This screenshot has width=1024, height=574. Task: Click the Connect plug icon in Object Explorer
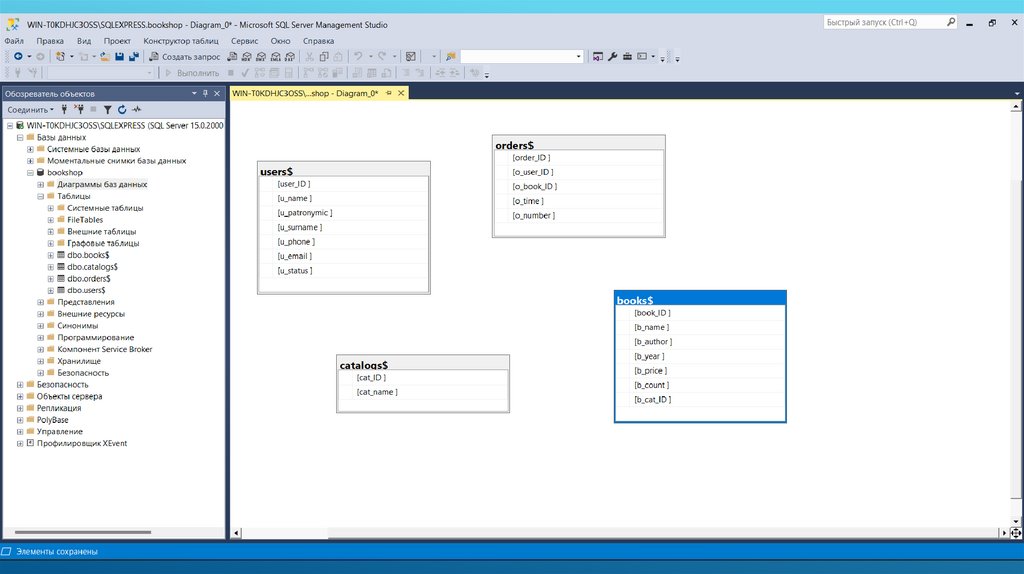point(65,110)
